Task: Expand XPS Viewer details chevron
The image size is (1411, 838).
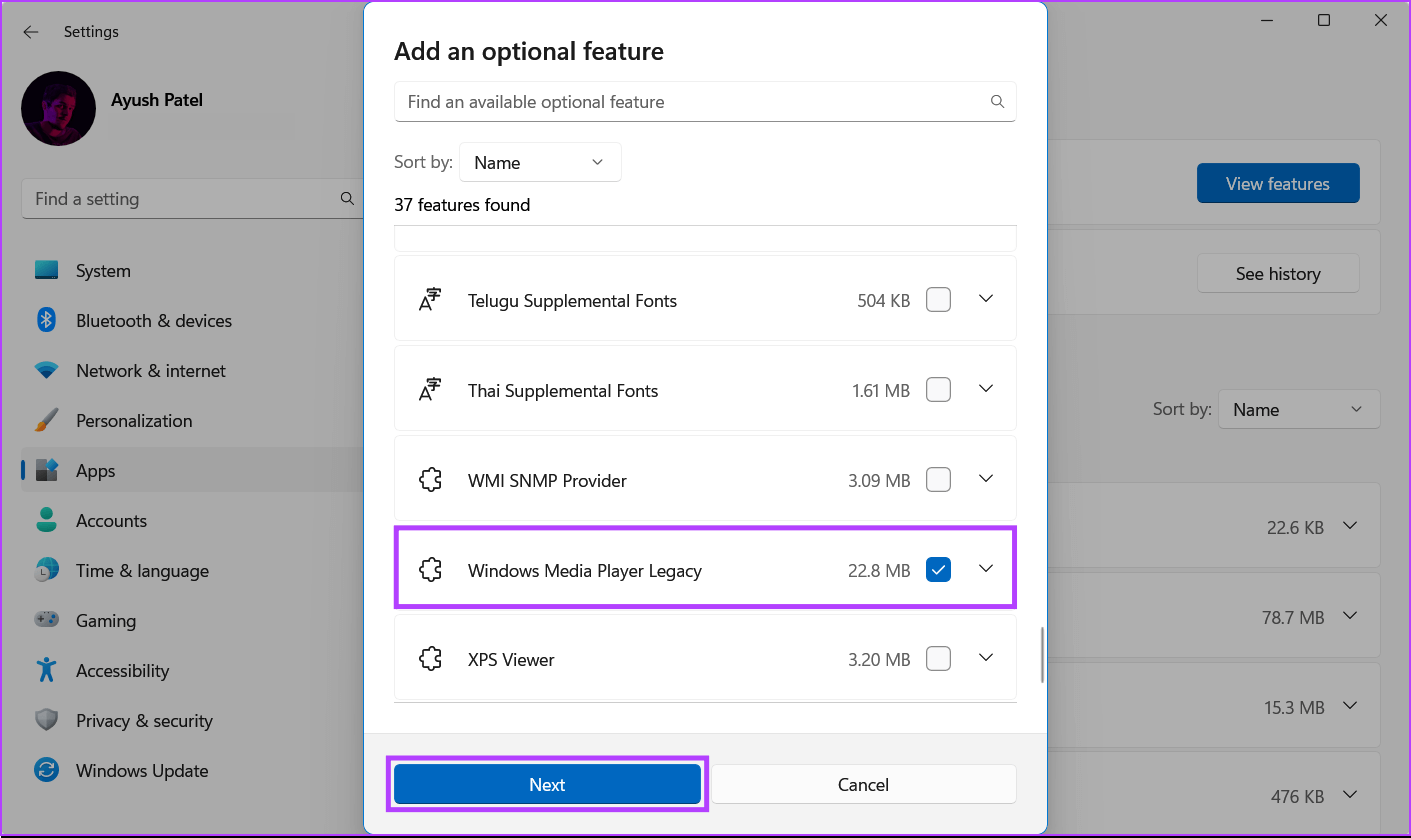Action: click(986, 658)
